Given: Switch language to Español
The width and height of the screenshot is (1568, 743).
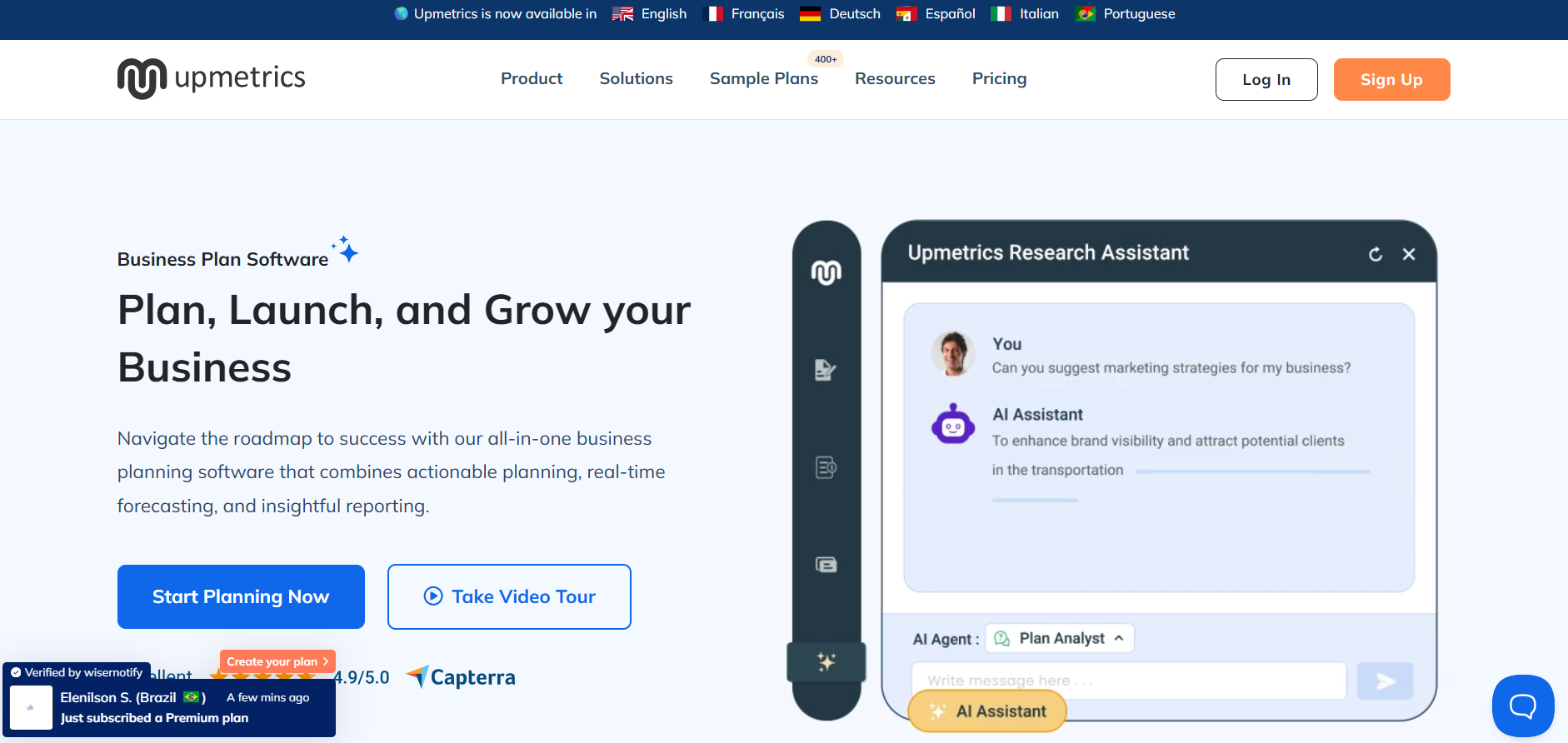Looking at the screenshot, I should (950, 14).
